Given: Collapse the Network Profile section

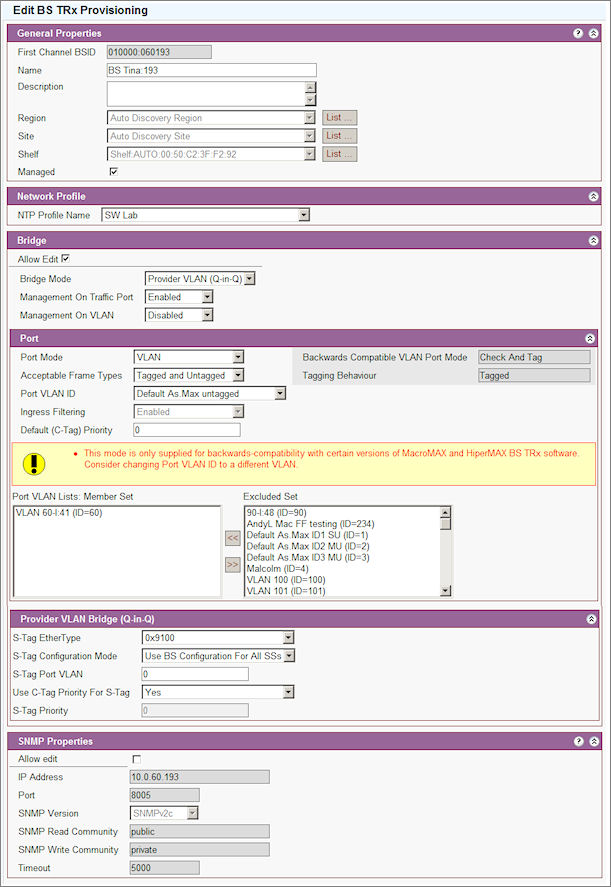Looking at the screenshot, I should pyautogui.click(x=593, y=197).
